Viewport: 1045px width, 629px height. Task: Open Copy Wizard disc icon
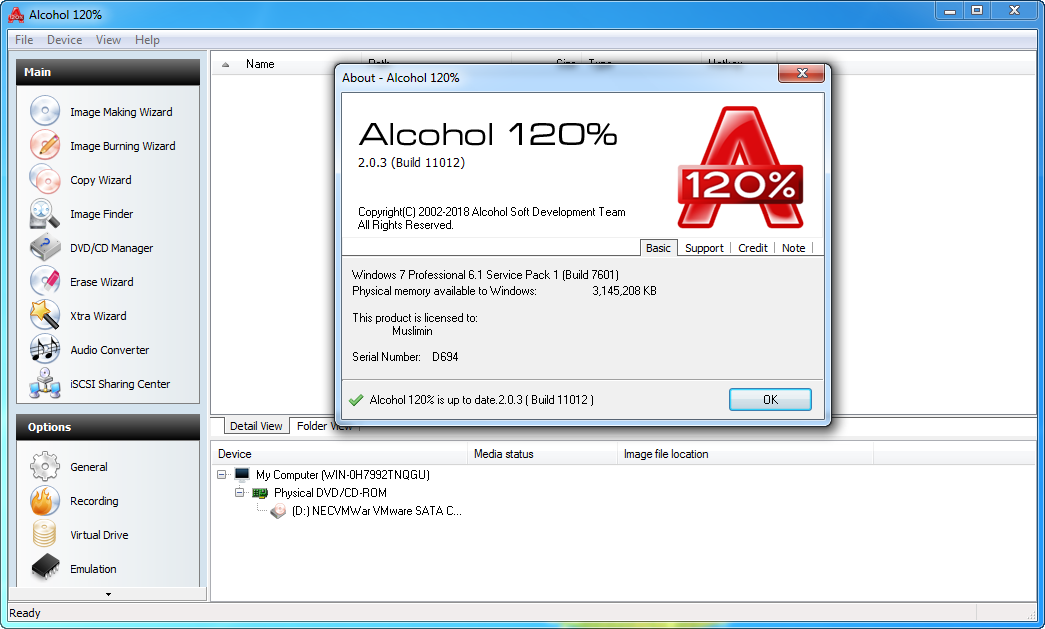pyautogui.click(x=45, y=179)
